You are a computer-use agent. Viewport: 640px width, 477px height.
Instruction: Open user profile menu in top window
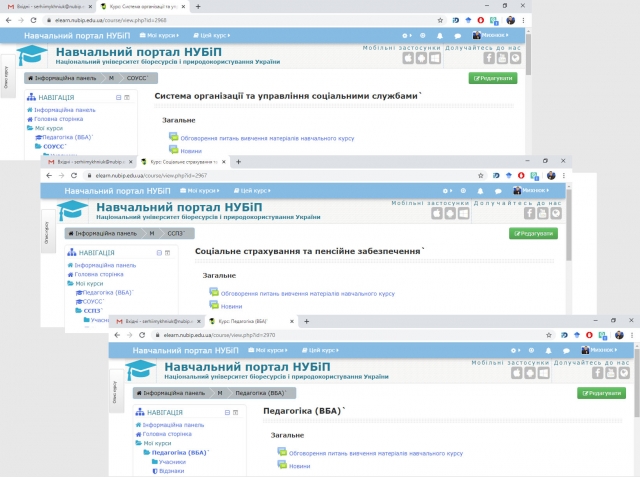coord(491,35)
